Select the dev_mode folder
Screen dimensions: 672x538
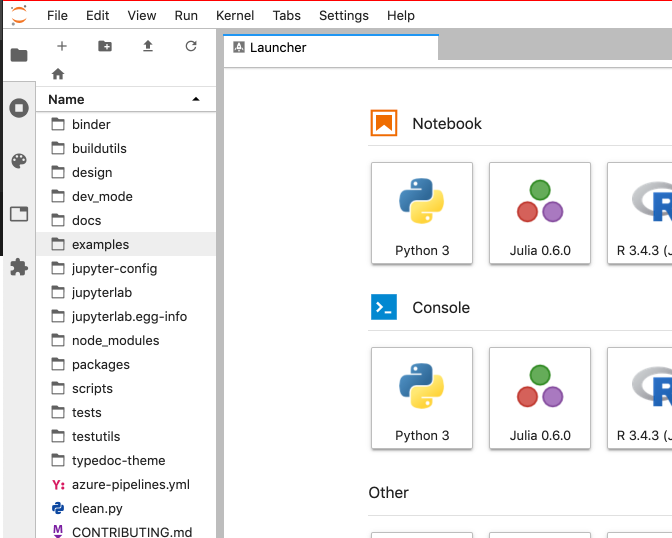pyautogui.click(x=126, y=196)
